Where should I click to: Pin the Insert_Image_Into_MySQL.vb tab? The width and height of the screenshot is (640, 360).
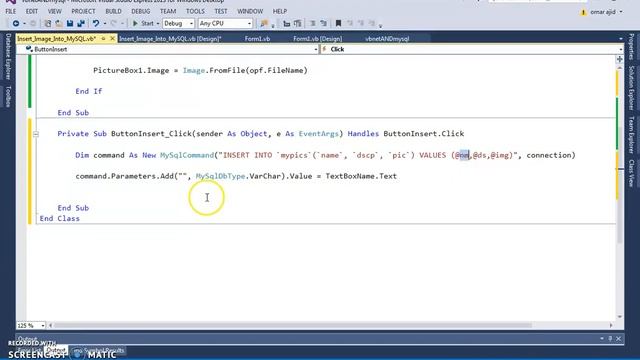coord(103,39)
